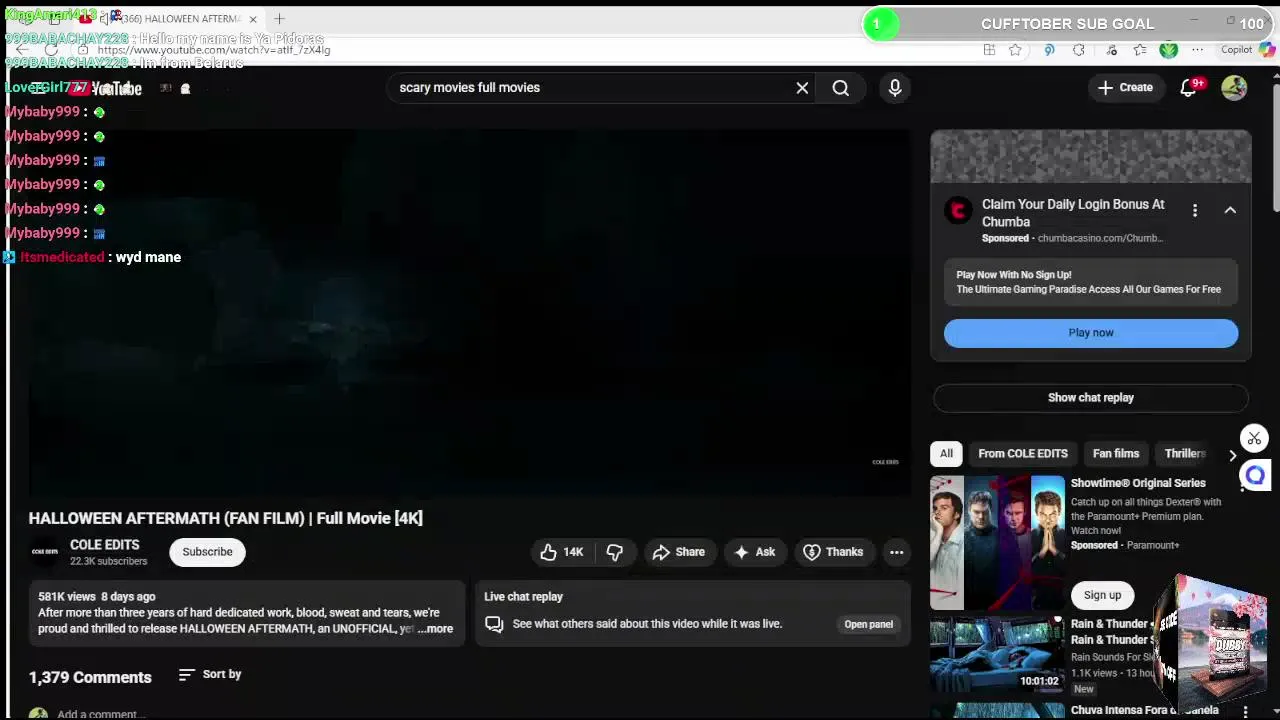Click Show chat replay
The width and height of the screenshot is (1280, 720).
(x=1091, y=398)
